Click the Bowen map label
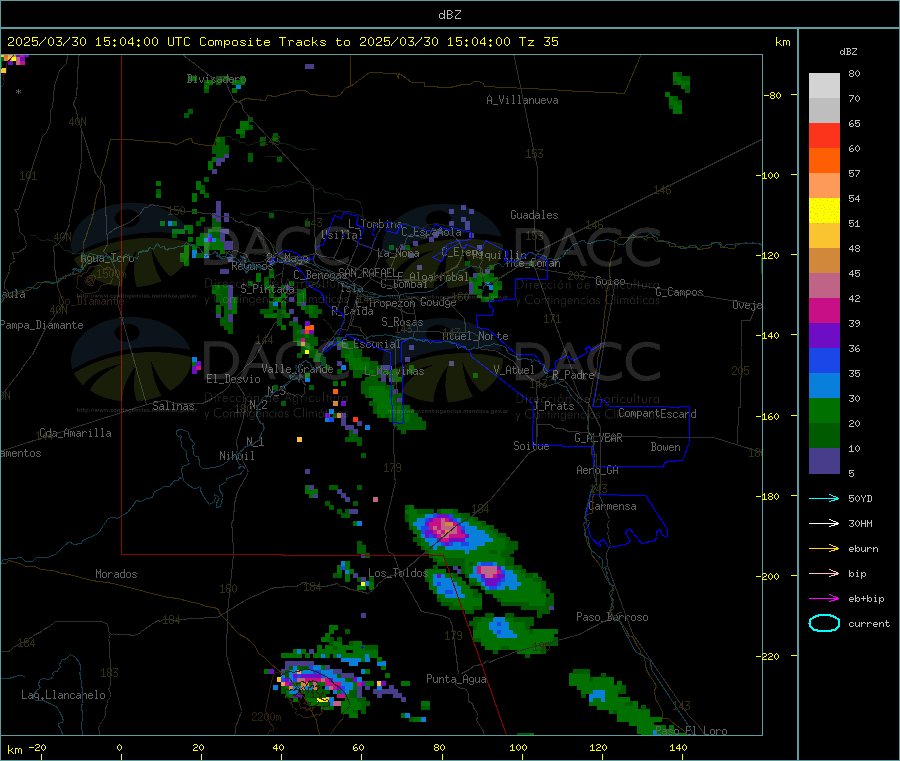Image resolution: width=900 pixels, height=761 pixels. tap(666, 447)
